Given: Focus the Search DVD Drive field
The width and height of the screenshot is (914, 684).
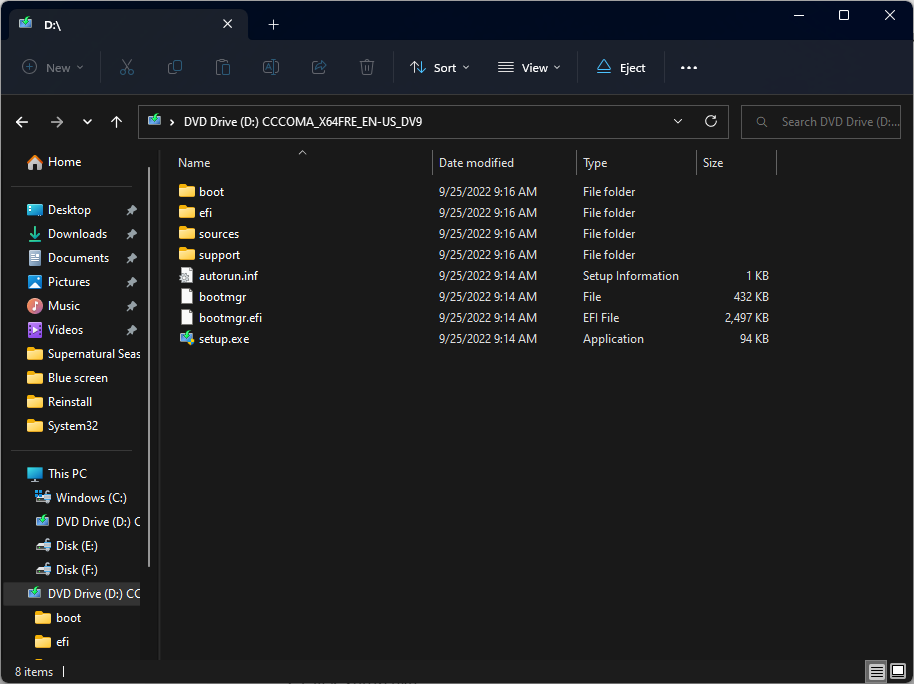Looking at the screenshot, I should [x=821, y=122].
